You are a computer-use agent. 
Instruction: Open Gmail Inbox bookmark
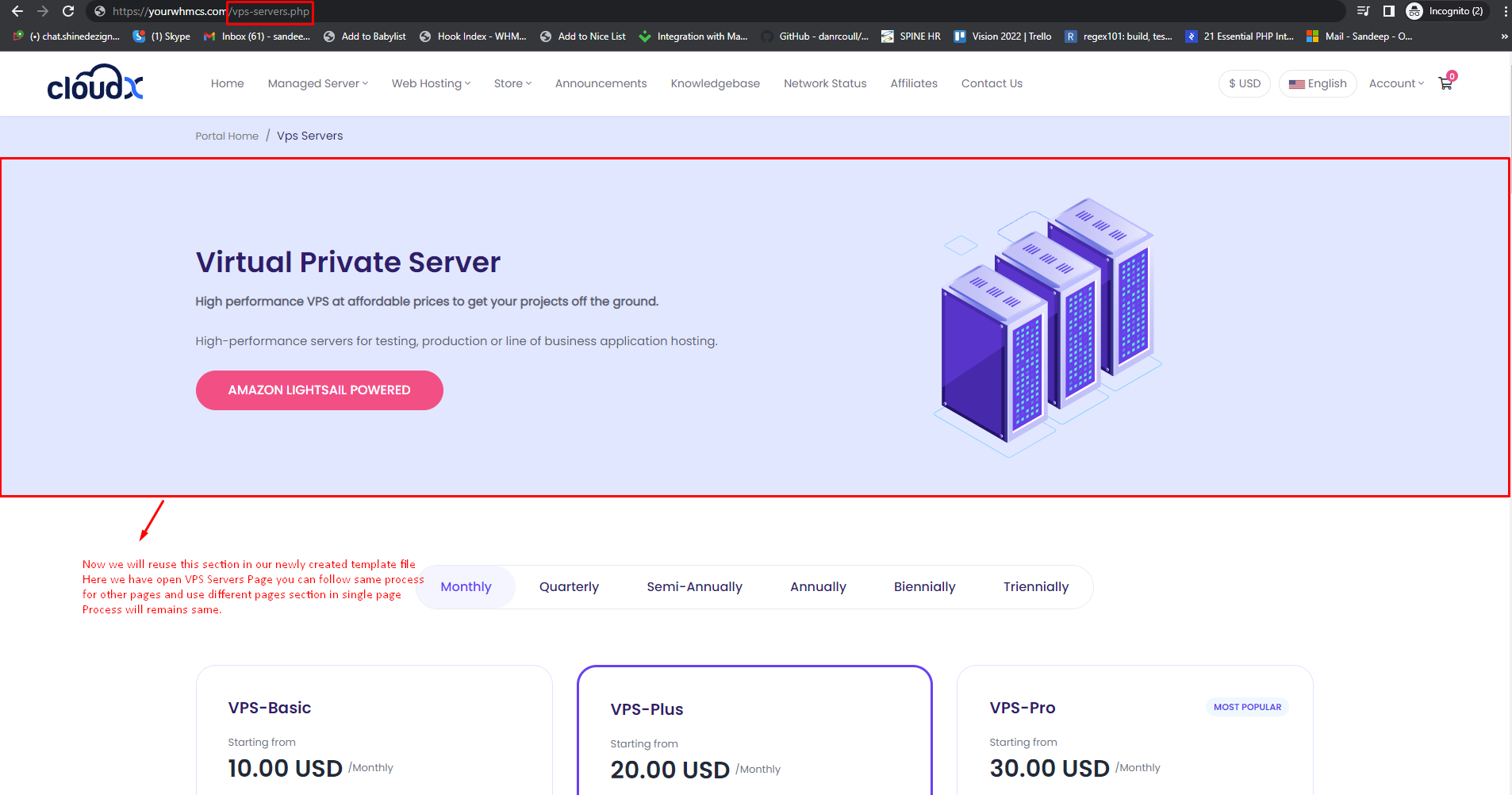click(257, 36)
